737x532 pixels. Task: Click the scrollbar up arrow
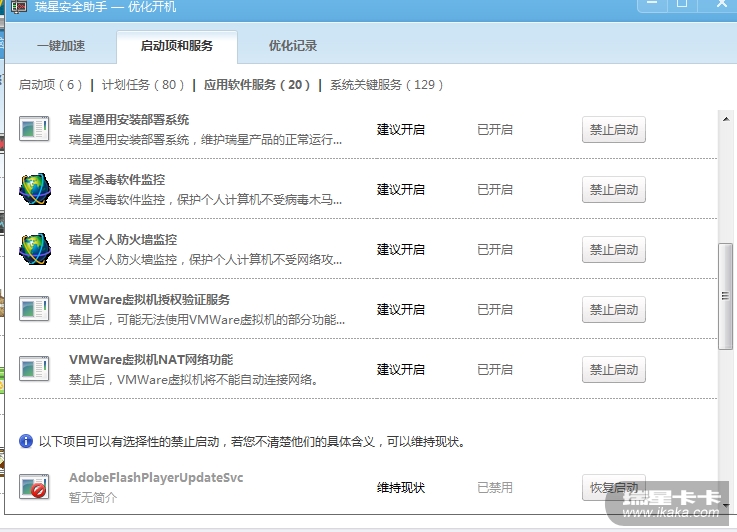(726, 119)
